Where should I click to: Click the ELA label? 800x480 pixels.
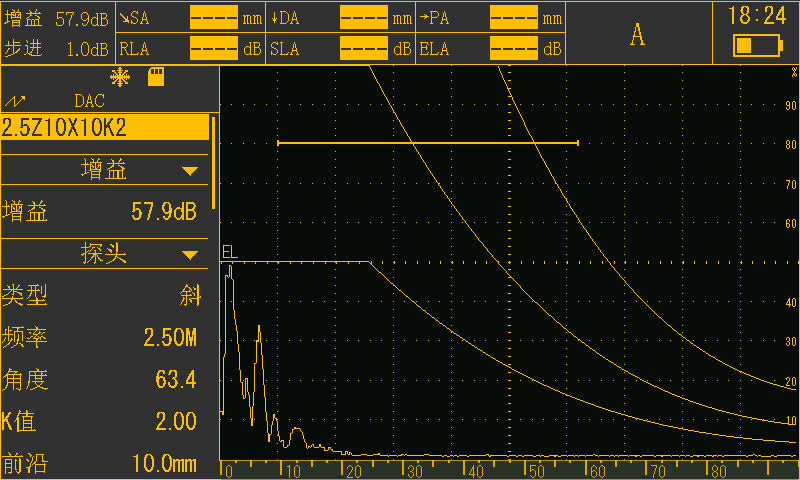pyautogui.click(x=434, y=49)
